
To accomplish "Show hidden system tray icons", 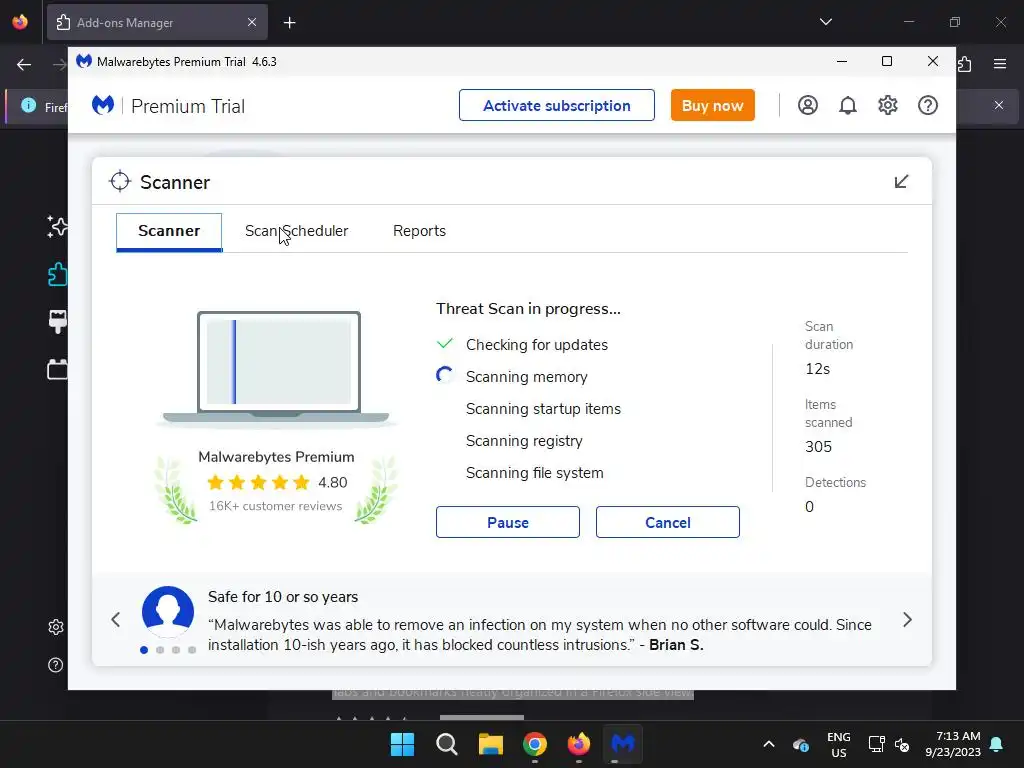I will point(769,744).
